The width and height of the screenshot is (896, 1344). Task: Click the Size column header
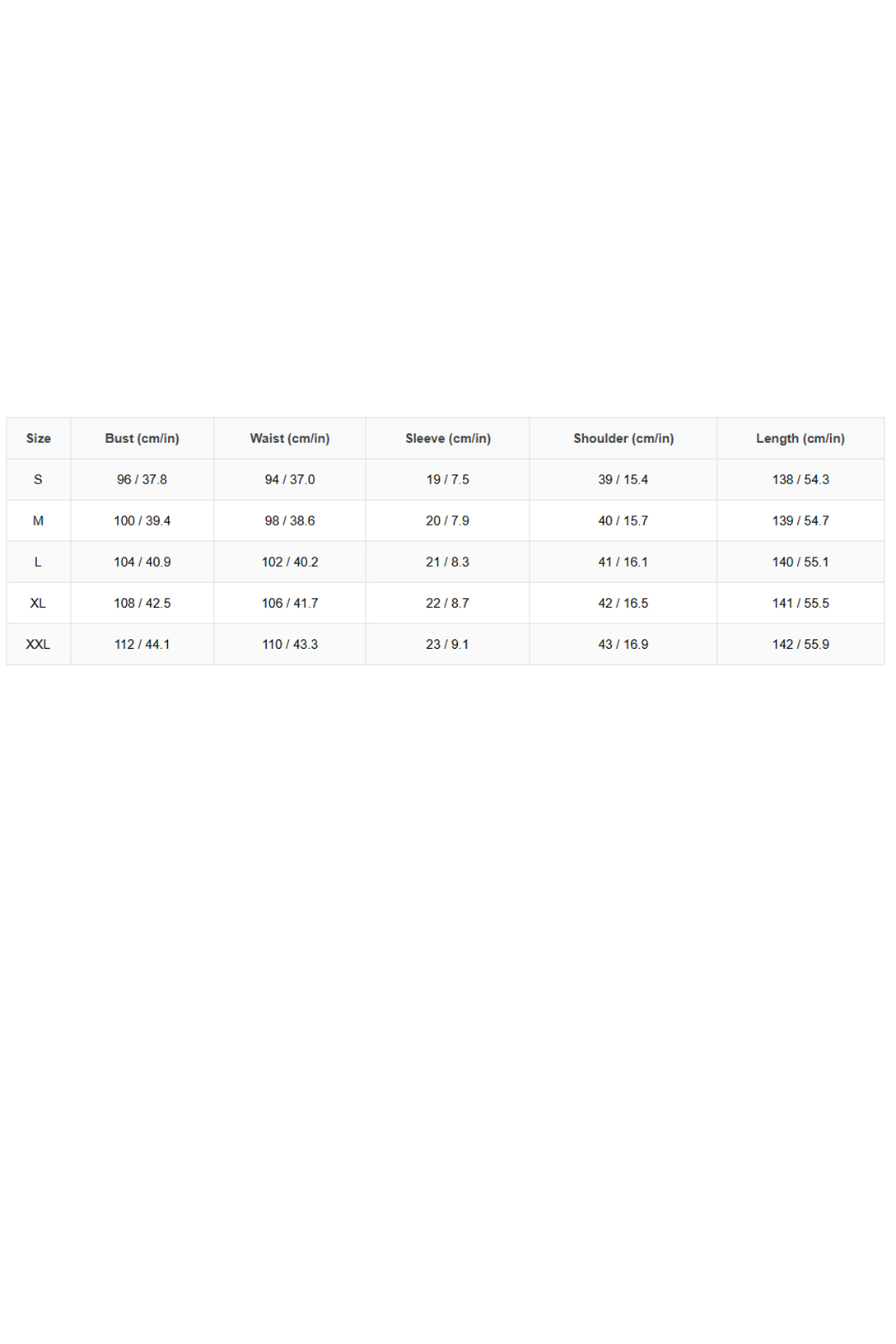(39, 438)
